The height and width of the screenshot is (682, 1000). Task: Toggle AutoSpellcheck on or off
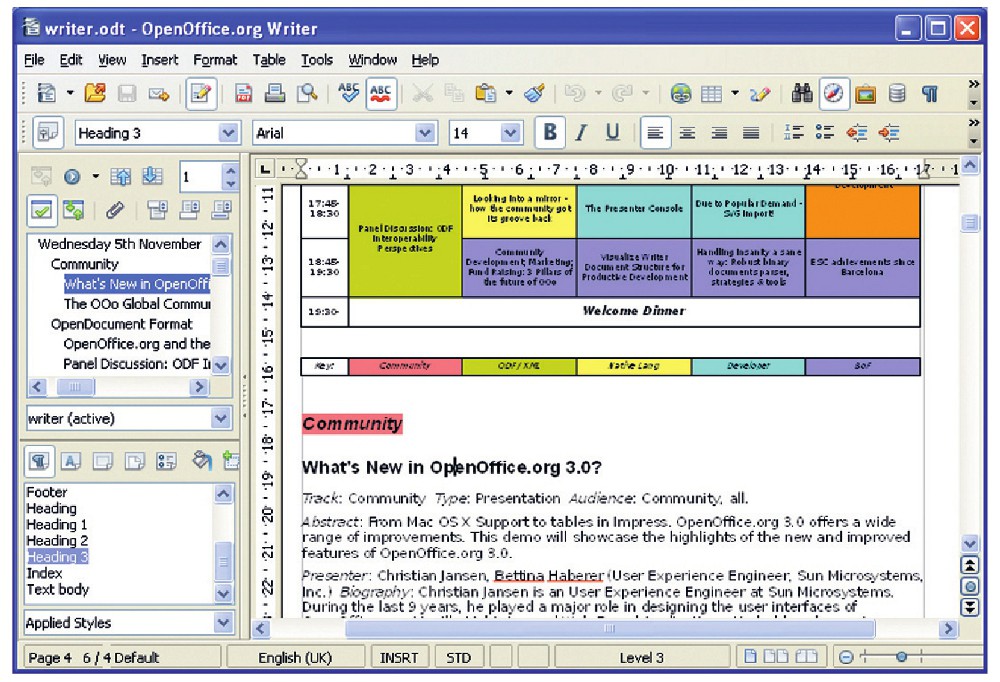[380, 94]
